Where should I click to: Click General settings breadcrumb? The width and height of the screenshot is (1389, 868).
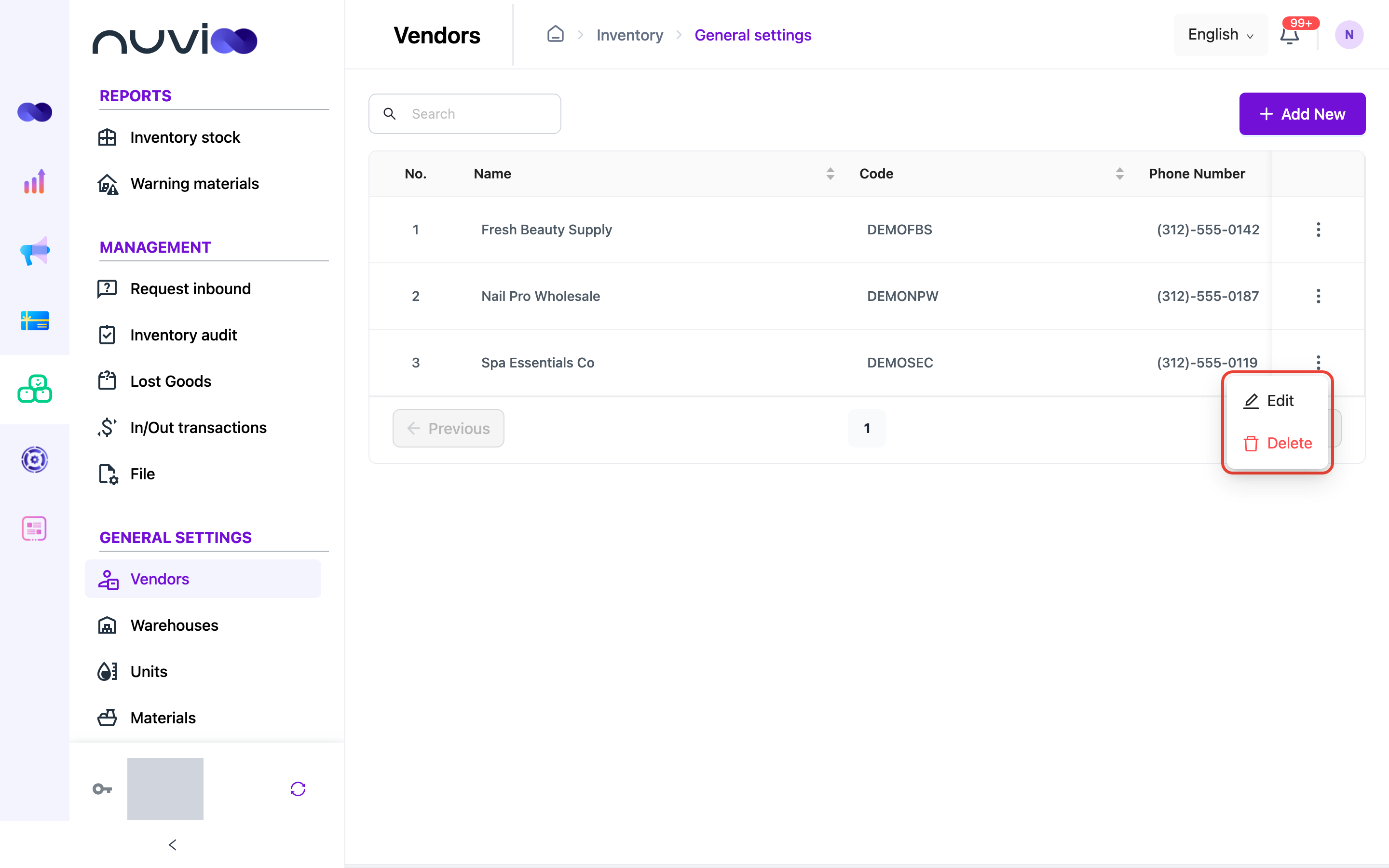point(752,35)
